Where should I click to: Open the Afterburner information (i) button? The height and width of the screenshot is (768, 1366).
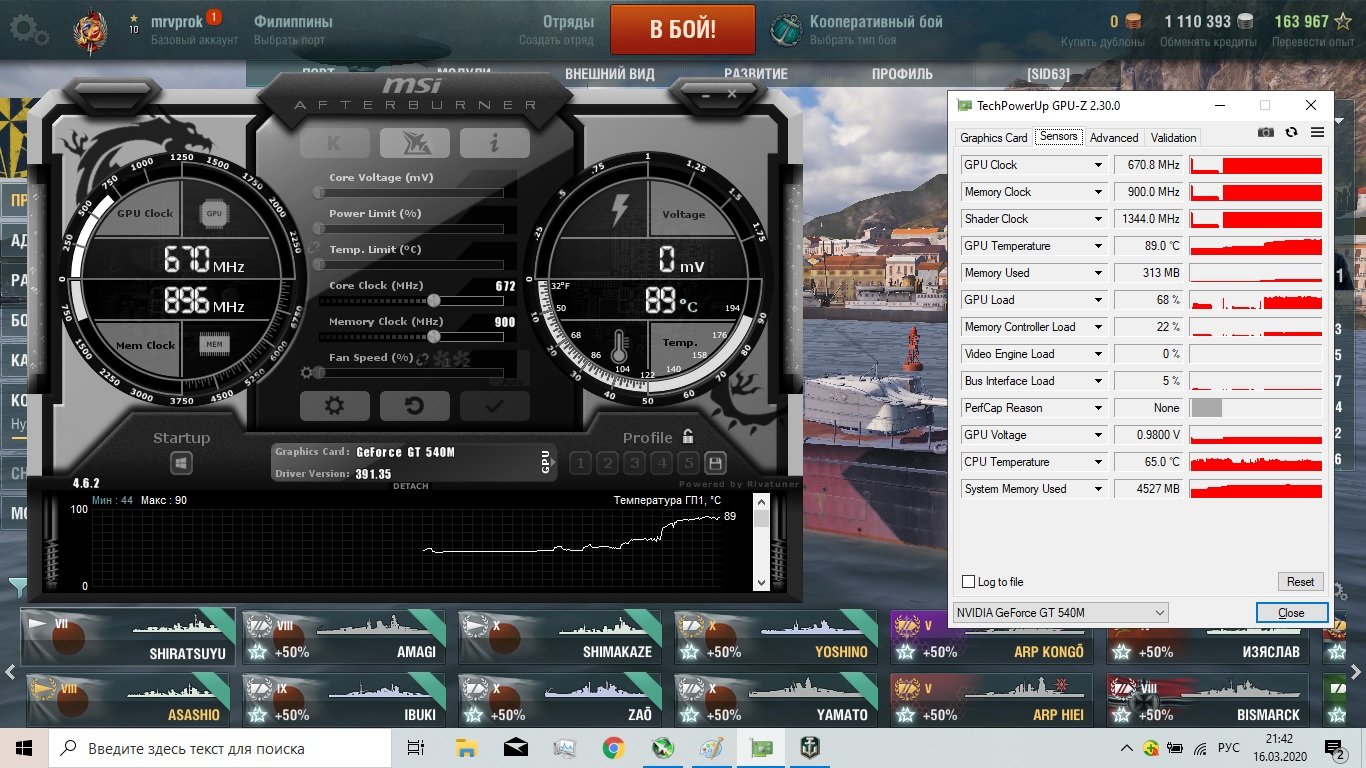[494, 143]
